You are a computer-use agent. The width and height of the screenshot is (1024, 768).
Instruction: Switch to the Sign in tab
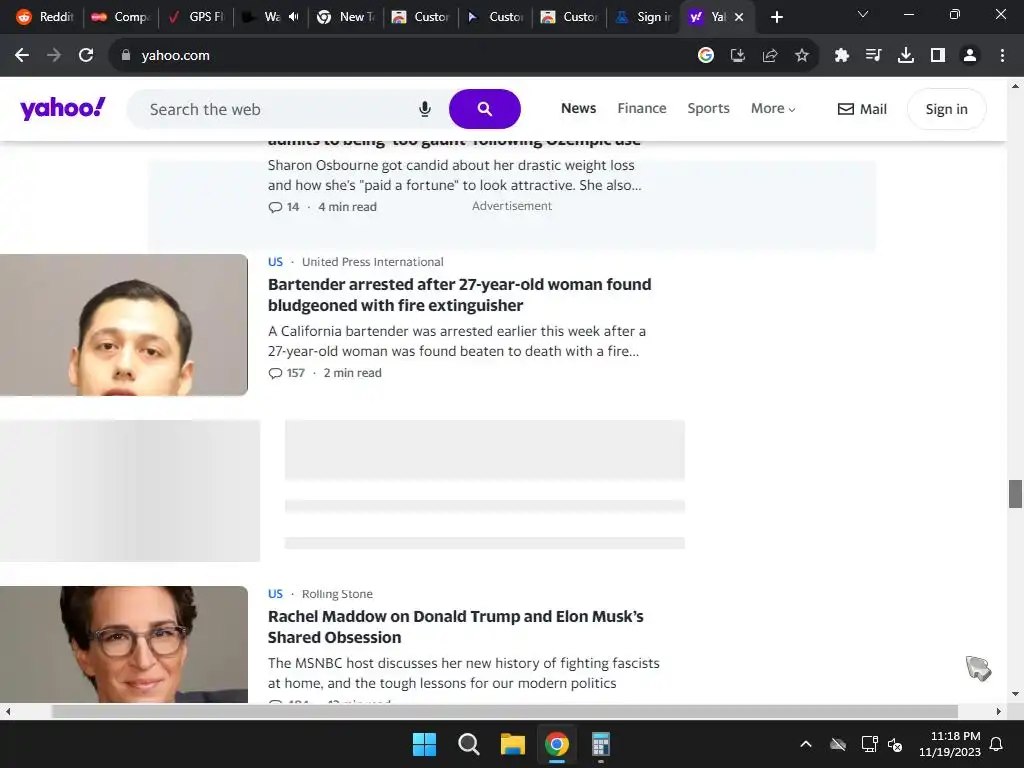point(644,17)
